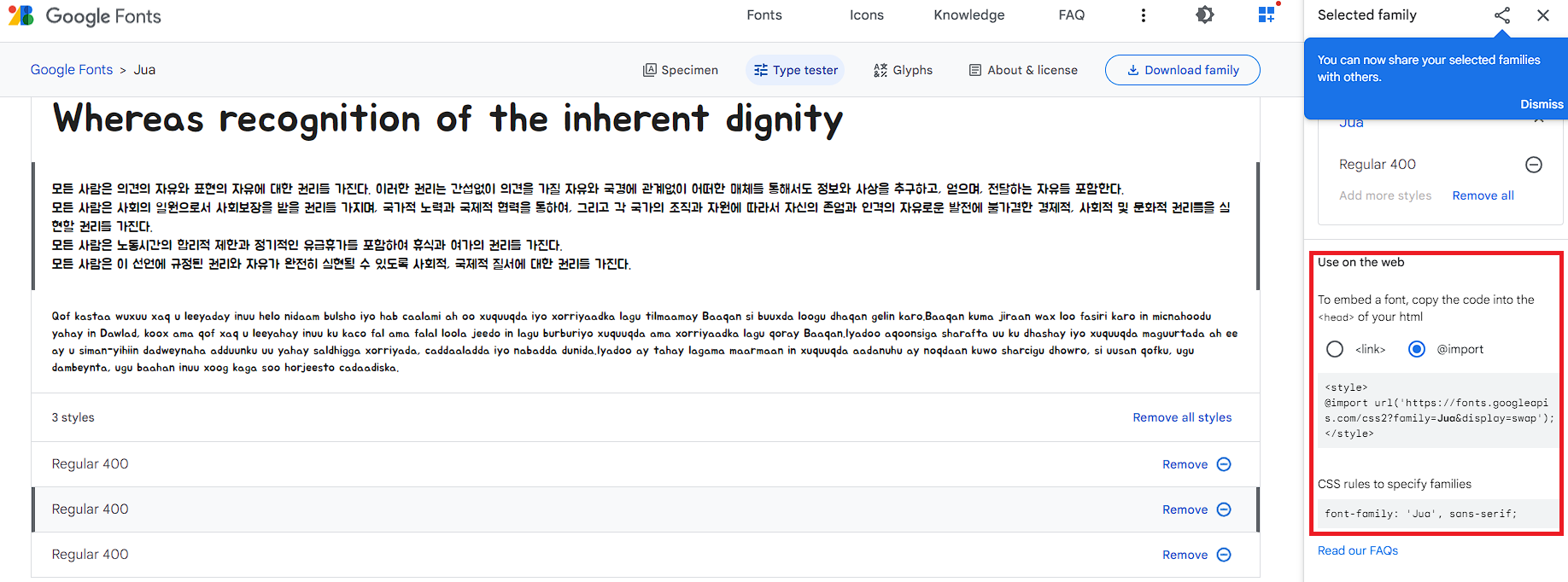Screen dimensions: 1568x582
Task: Switch to the Glyphs tab
Action: pyautogui.click(x=903, y=70)
